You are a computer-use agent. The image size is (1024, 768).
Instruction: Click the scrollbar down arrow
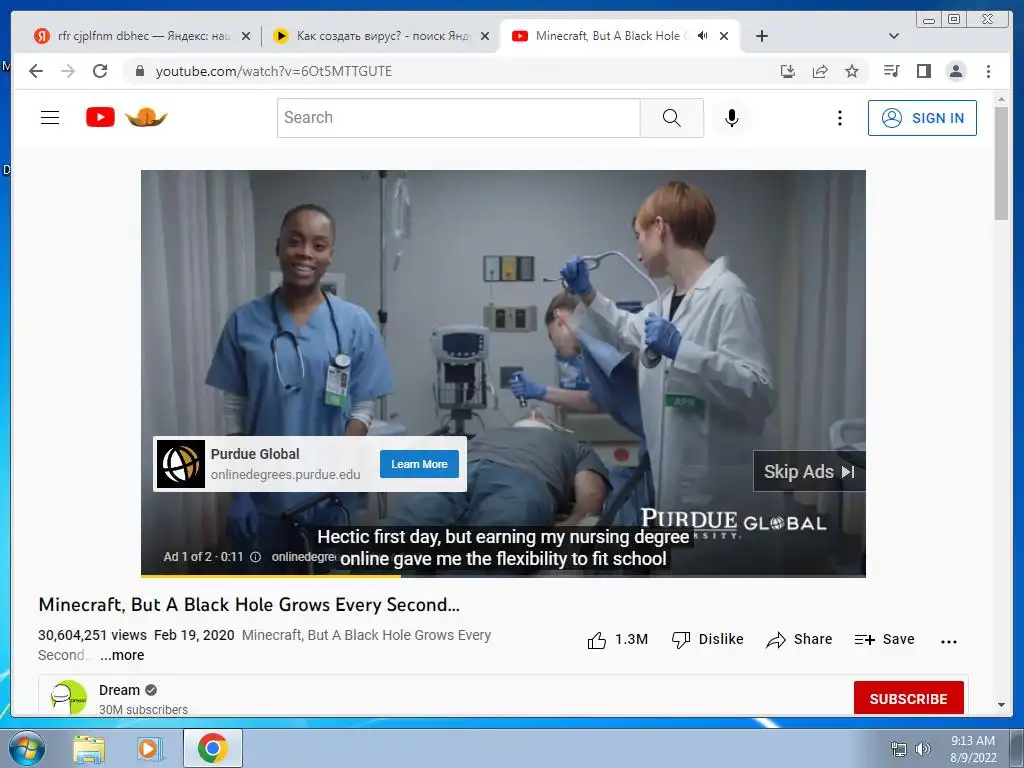pyautogui.click(x=1001, y=705)
